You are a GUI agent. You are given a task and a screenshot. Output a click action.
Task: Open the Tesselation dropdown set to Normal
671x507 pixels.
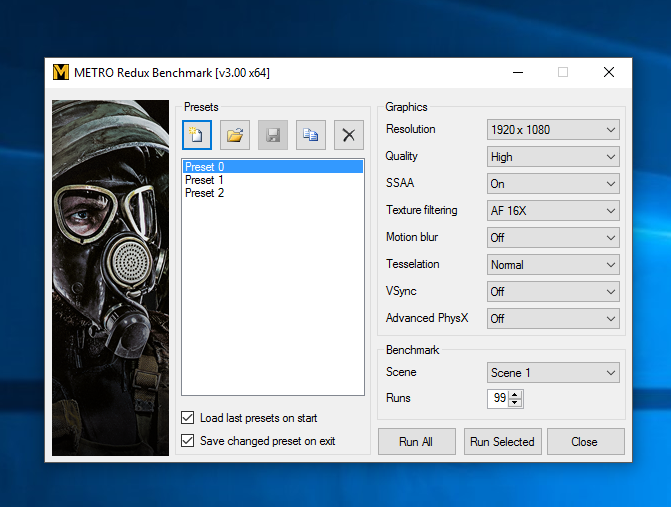point(553,265)
